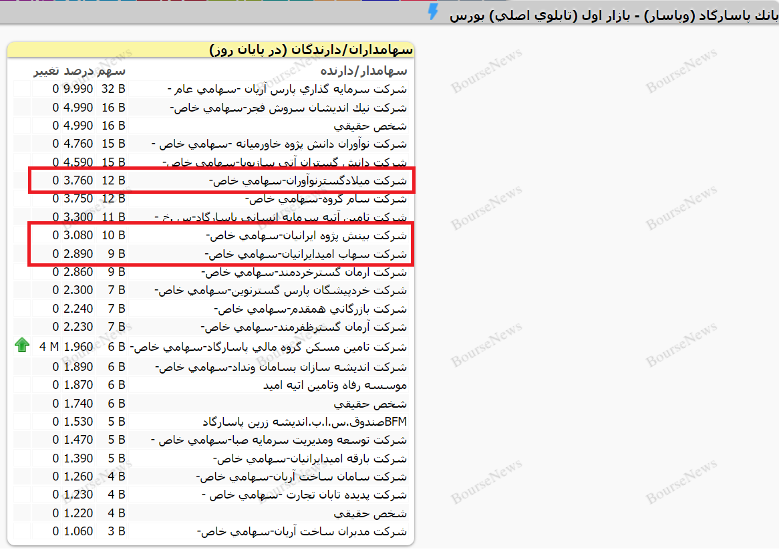Click the blue lightning bolt icon in title bar

coord(433,12)
